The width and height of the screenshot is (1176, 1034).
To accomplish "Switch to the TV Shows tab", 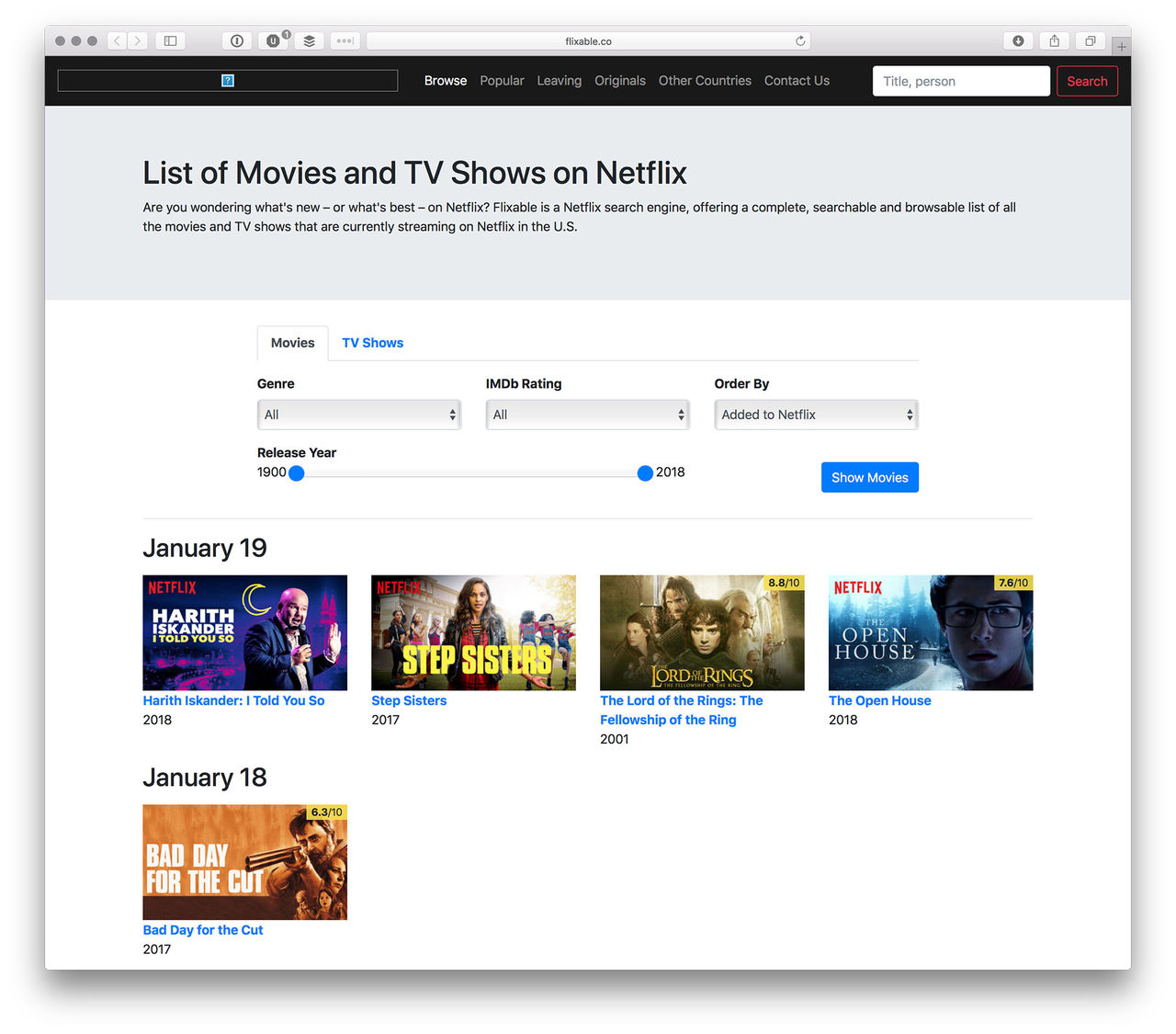I will point(372,343).
